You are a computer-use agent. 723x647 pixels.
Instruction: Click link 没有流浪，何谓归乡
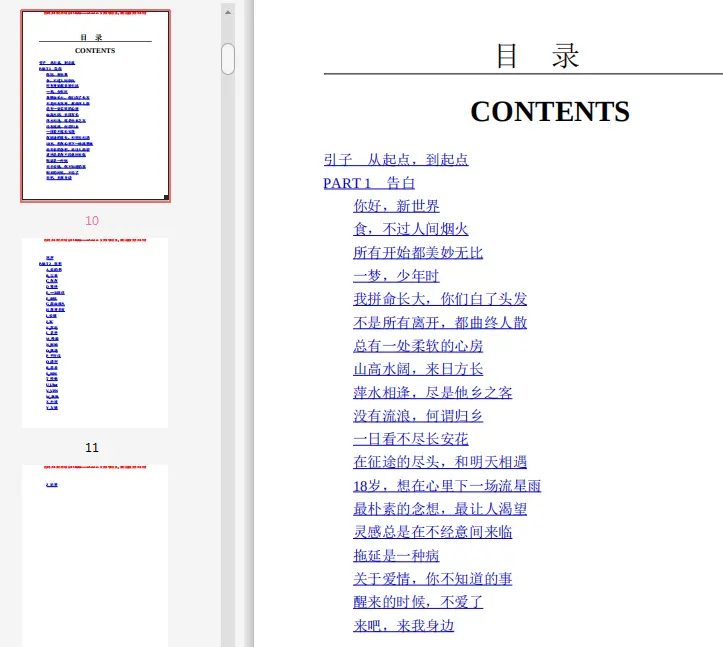click(418, 416)
